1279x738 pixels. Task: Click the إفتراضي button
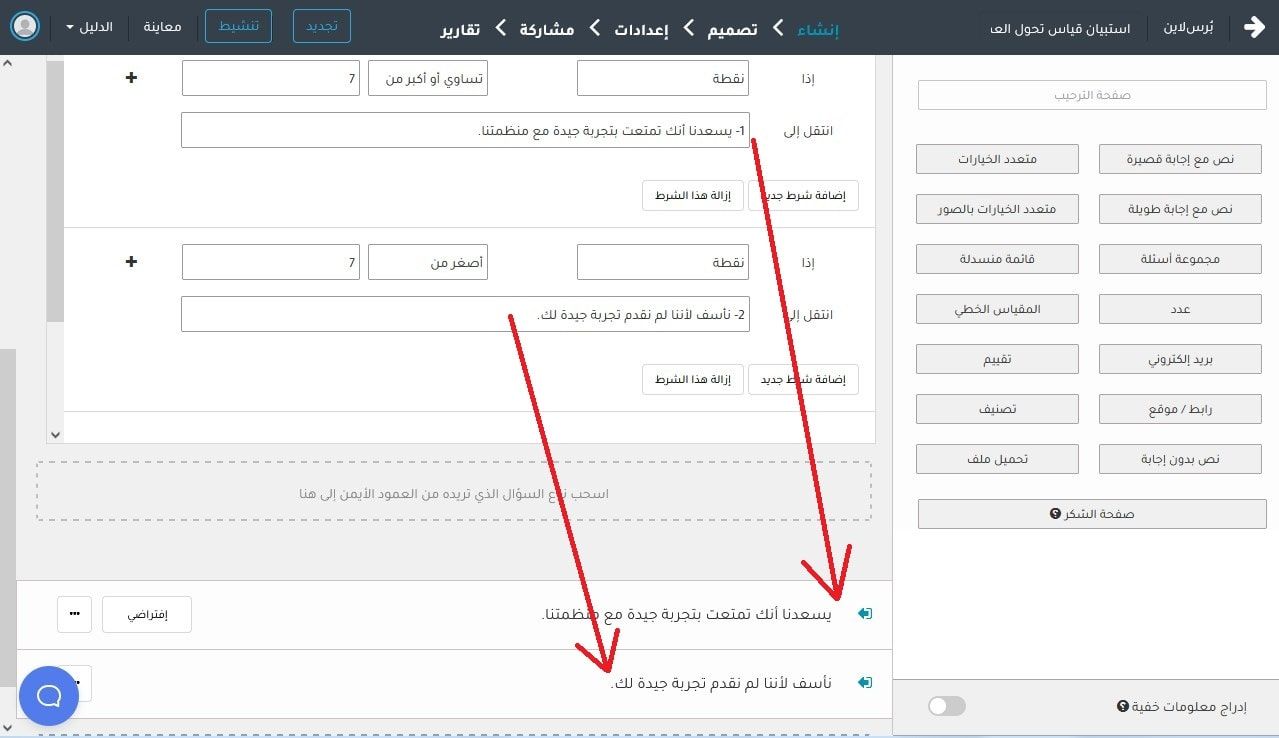[x=147, y=614]
